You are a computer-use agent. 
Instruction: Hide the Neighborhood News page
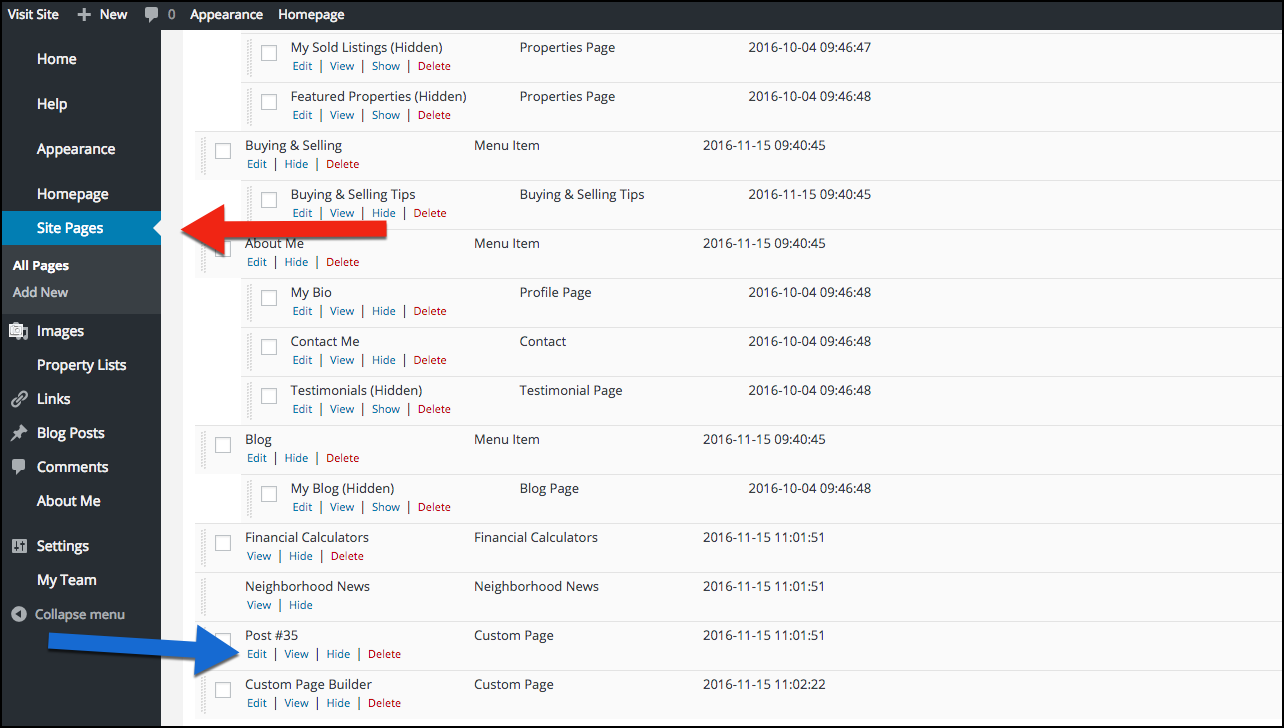point(301,605)
